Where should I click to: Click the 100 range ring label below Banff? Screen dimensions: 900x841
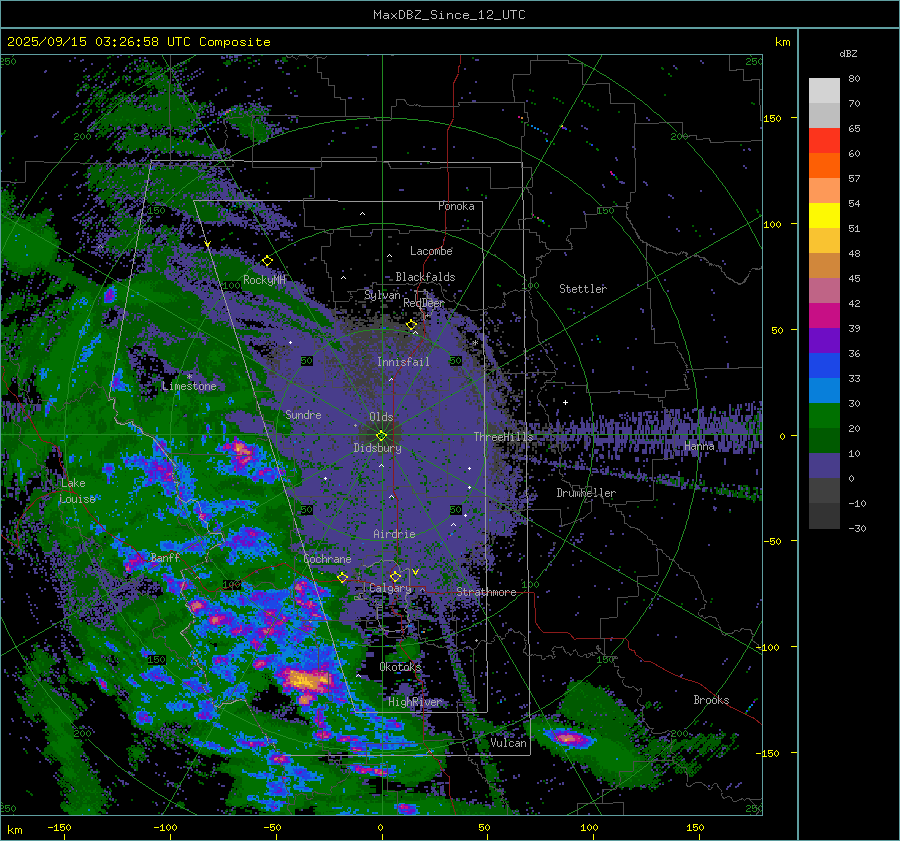point(232,584)
